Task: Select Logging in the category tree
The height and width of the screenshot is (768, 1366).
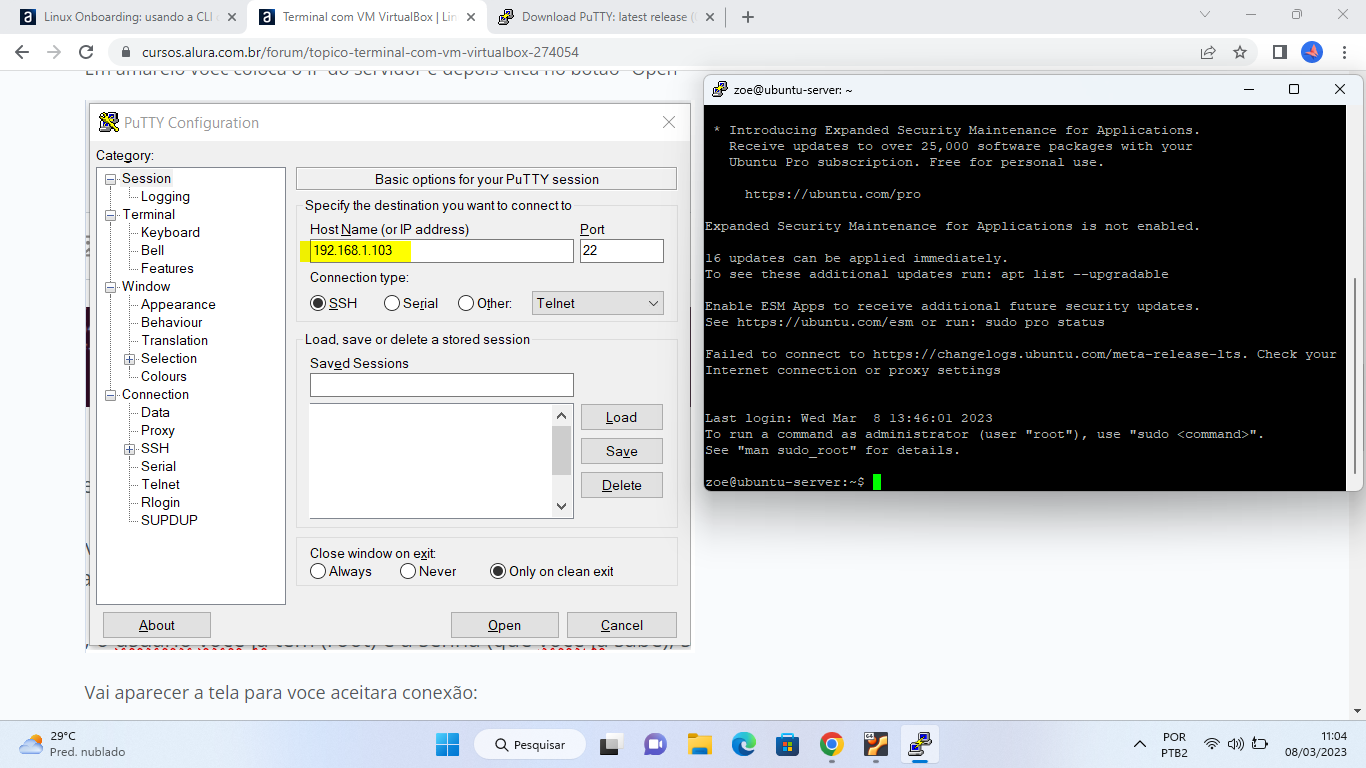Action: pos(165,196)
